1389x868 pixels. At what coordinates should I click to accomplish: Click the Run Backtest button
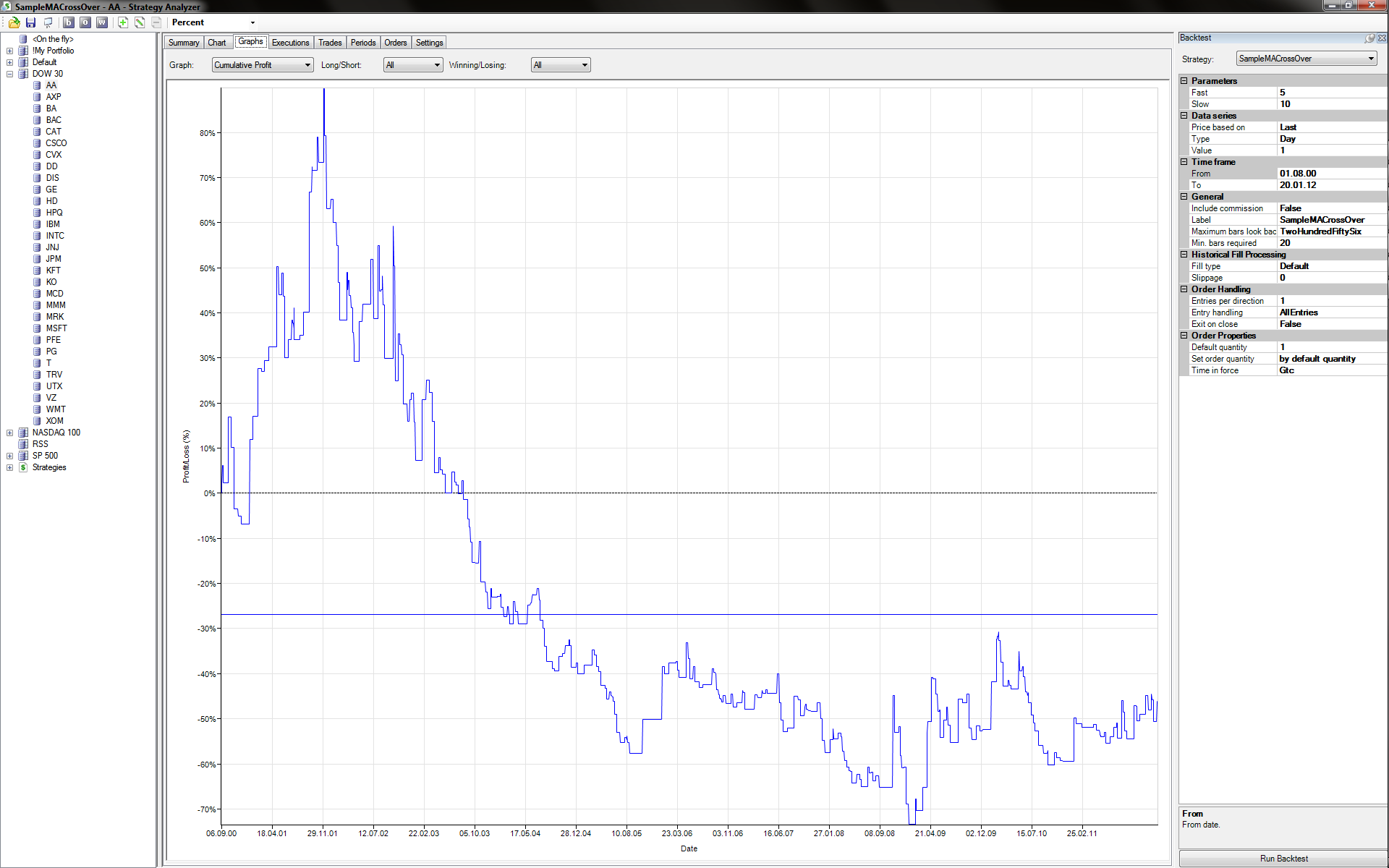1283,859
